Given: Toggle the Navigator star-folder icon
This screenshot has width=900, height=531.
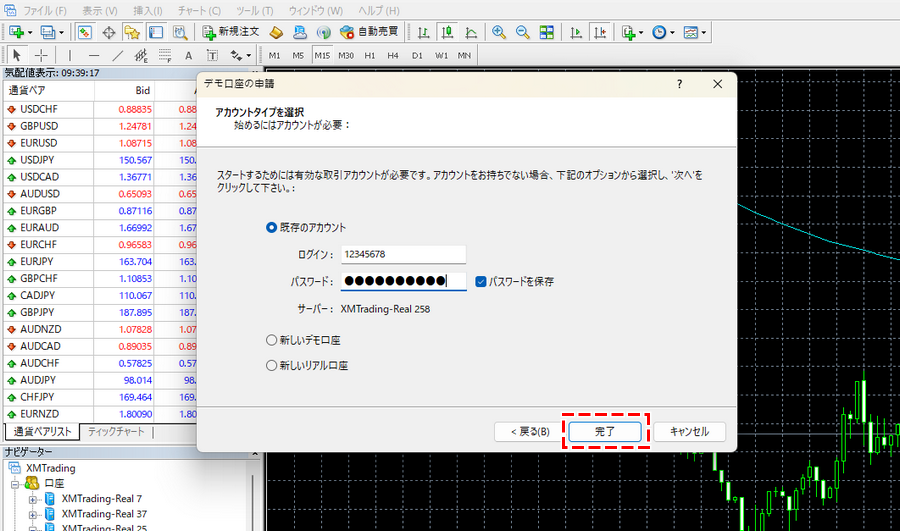Looking at the screenshot, I should (x=133, y=32).
